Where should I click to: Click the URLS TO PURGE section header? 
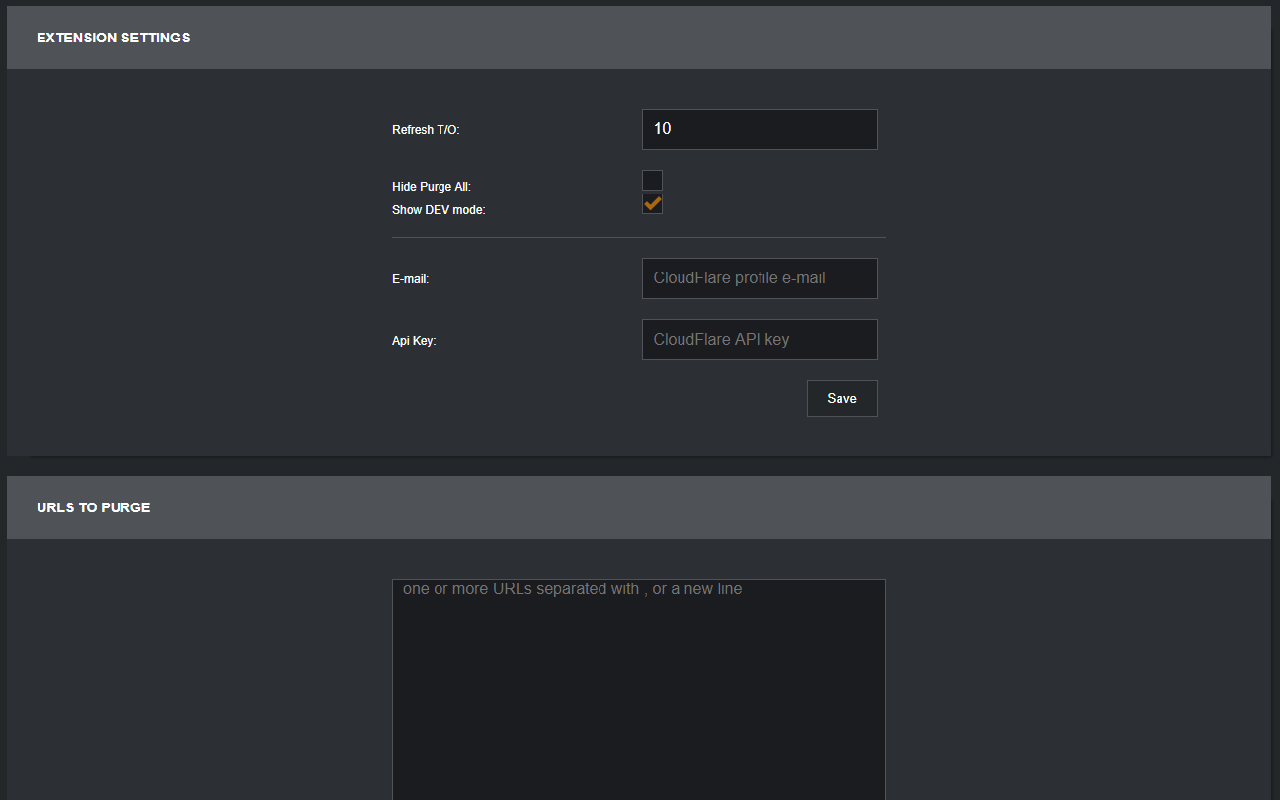coord(93,507)
